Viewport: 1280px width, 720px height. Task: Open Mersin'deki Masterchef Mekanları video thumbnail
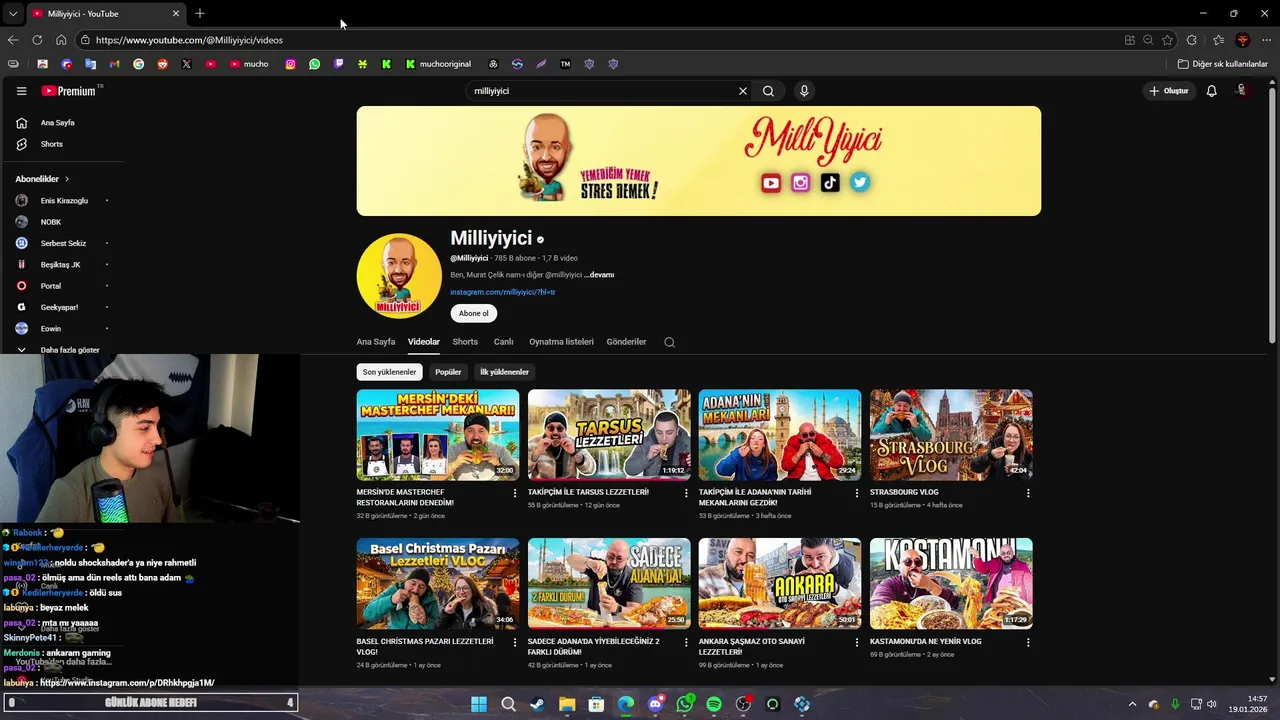[438, 435]
